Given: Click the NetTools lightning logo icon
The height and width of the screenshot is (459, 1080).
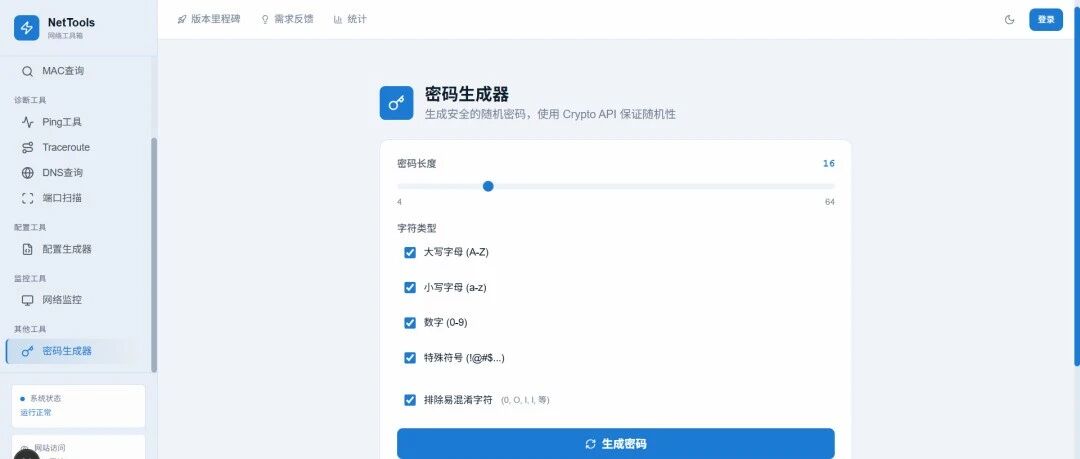Looking at the screenshot, I should pos(27,28).
